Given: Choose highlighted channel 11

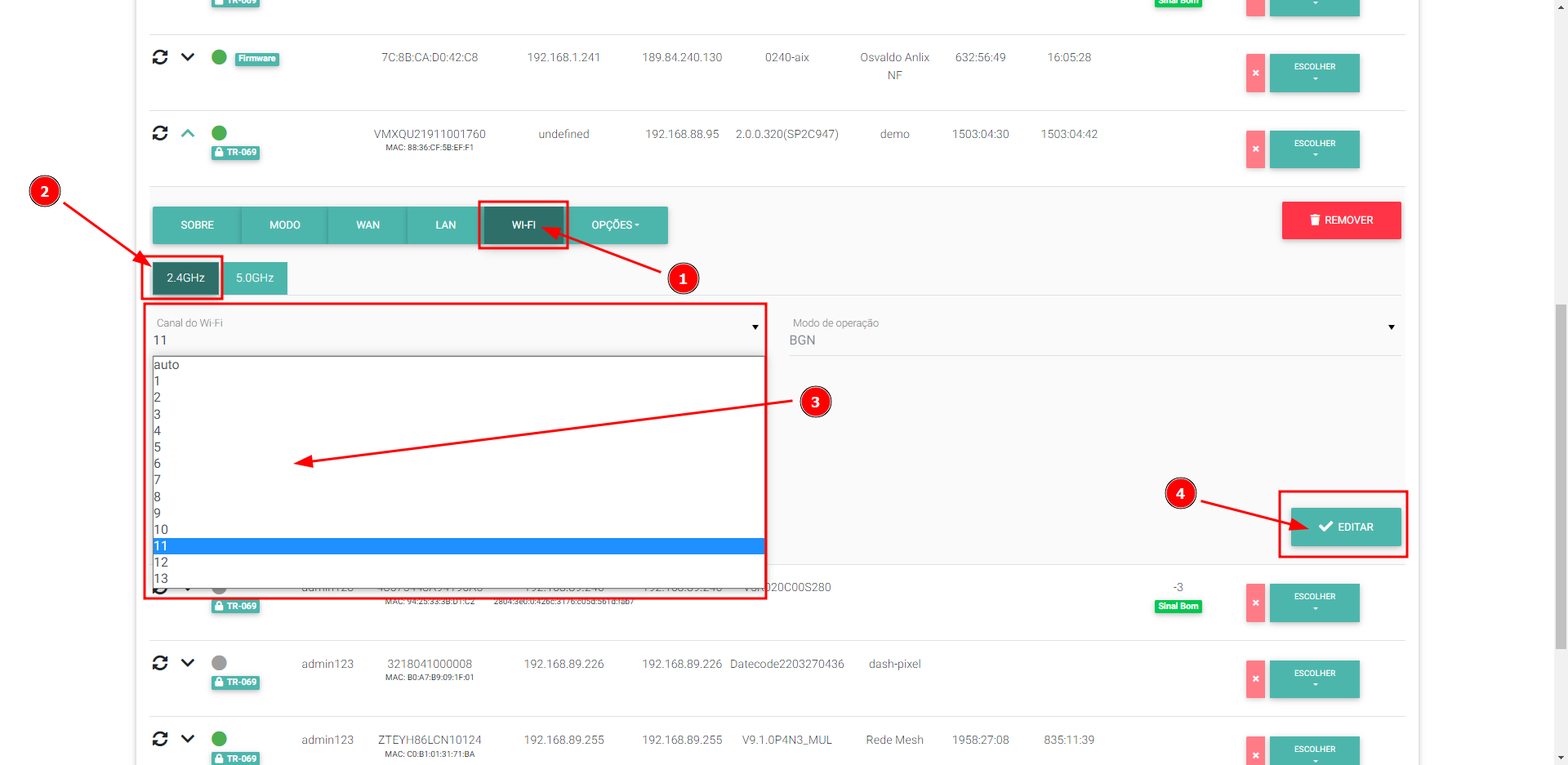Looking at the screenshot, I should pos(458,546).
